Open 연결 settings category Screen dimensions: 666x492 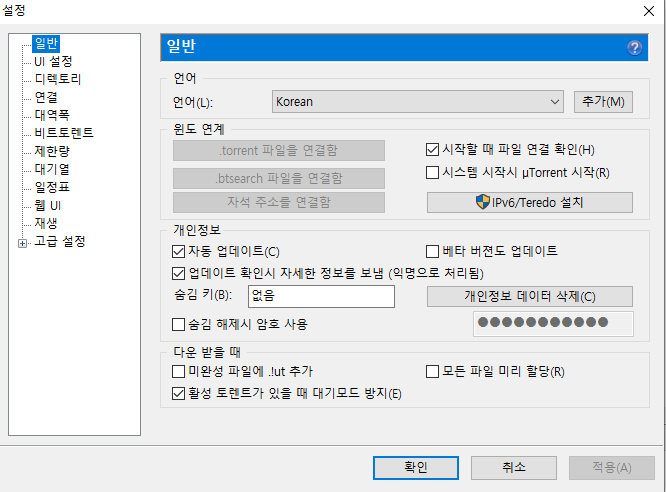coord(45,97)
